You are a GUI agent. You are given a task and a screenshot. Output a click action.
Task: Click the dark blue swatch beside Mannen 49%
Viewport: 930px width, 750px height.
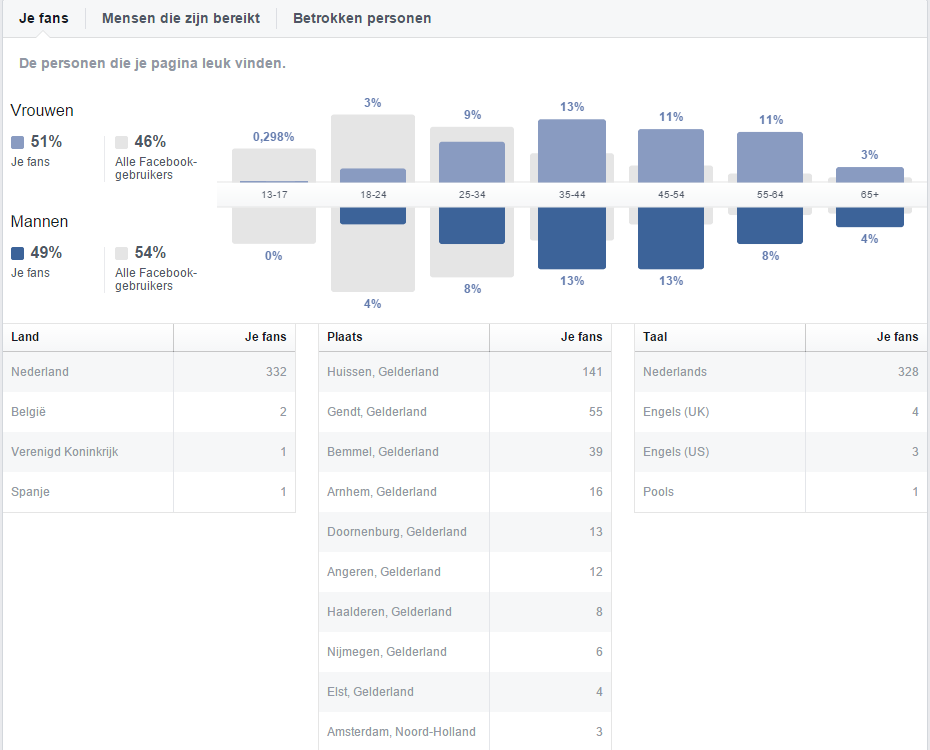pyautogui.click(x=18, y=254)
